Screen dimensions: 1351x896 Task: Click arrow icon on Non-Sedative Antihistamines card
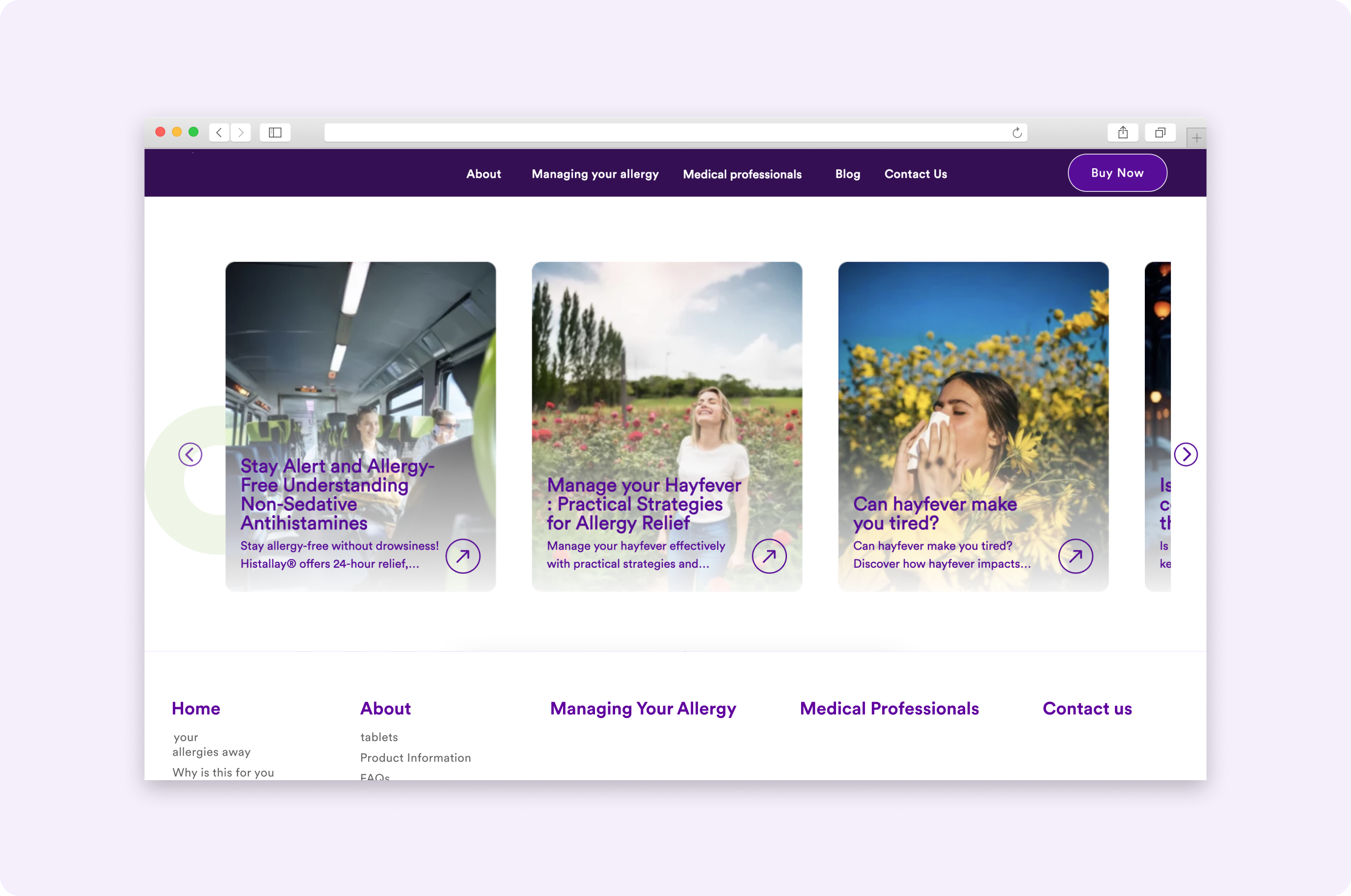pyautogui.click(x=463, y=555)
